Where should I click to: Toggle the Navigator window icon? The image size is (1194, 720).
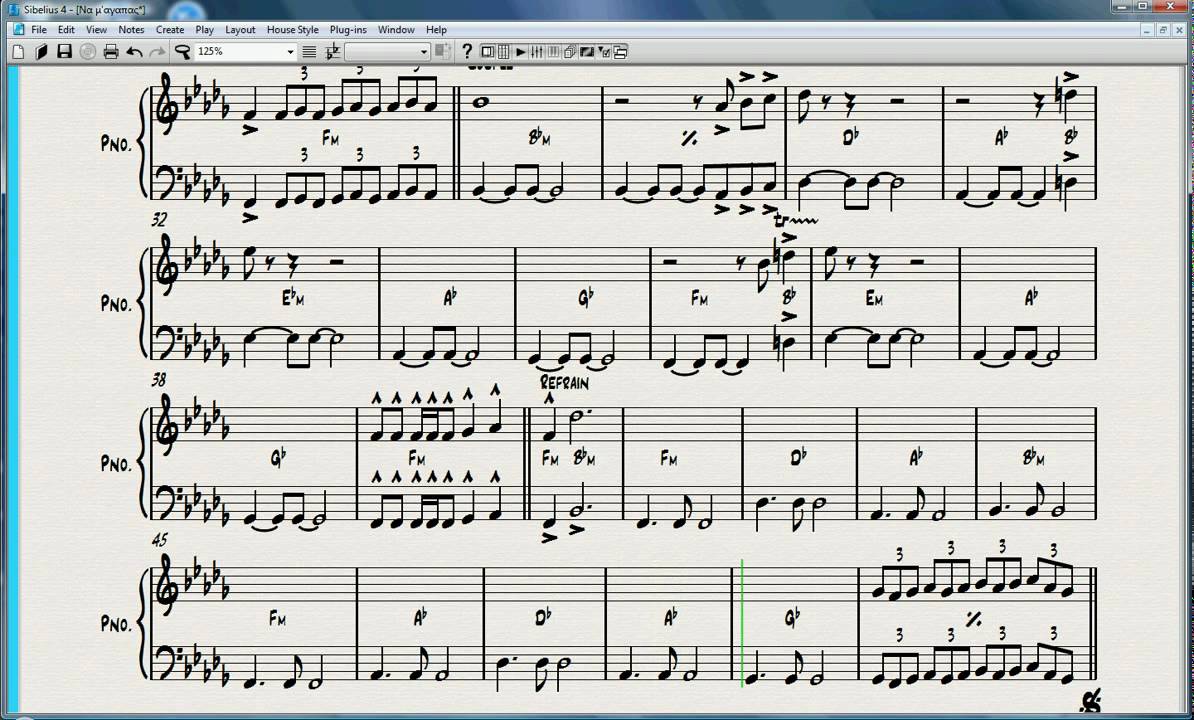coord(487,52)
